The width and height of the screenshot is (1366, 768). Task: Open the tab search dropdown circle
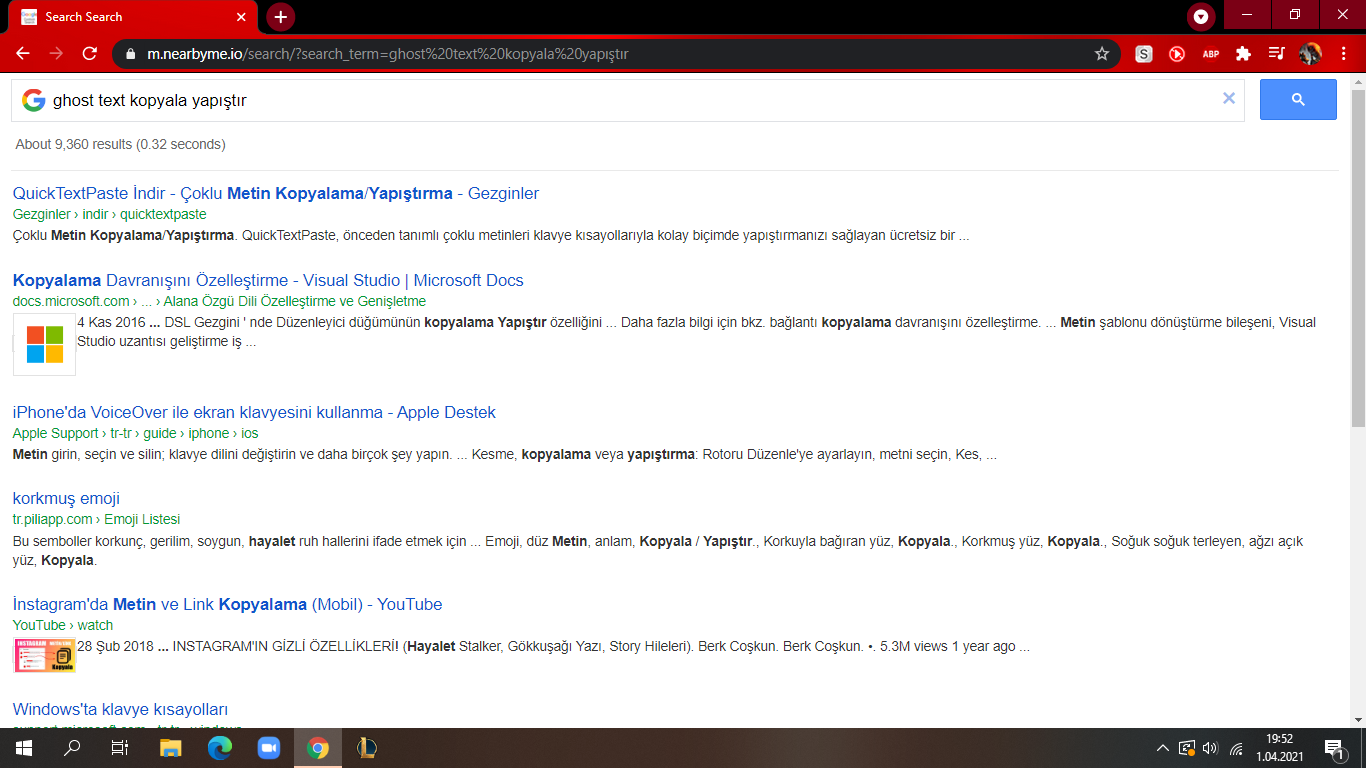(x=1200, y=17)
